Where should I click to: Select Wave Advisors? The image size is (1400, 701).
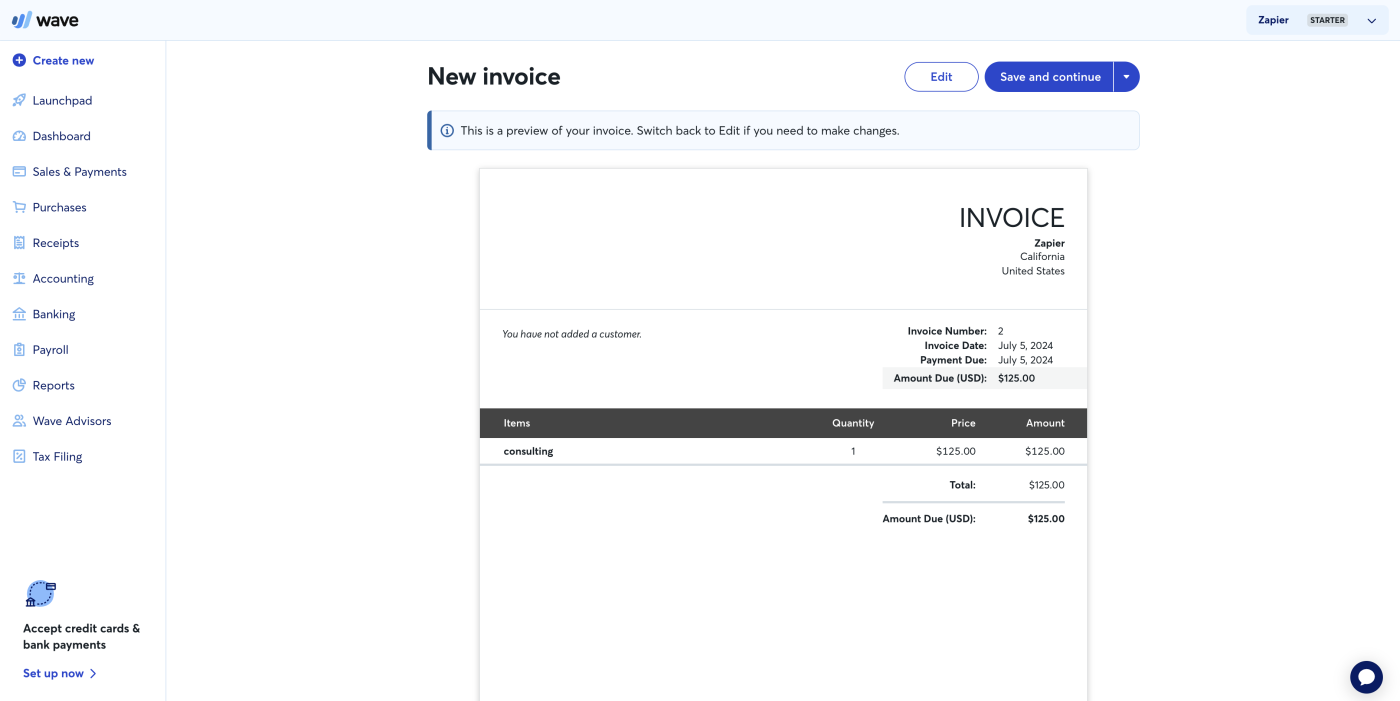72,421
